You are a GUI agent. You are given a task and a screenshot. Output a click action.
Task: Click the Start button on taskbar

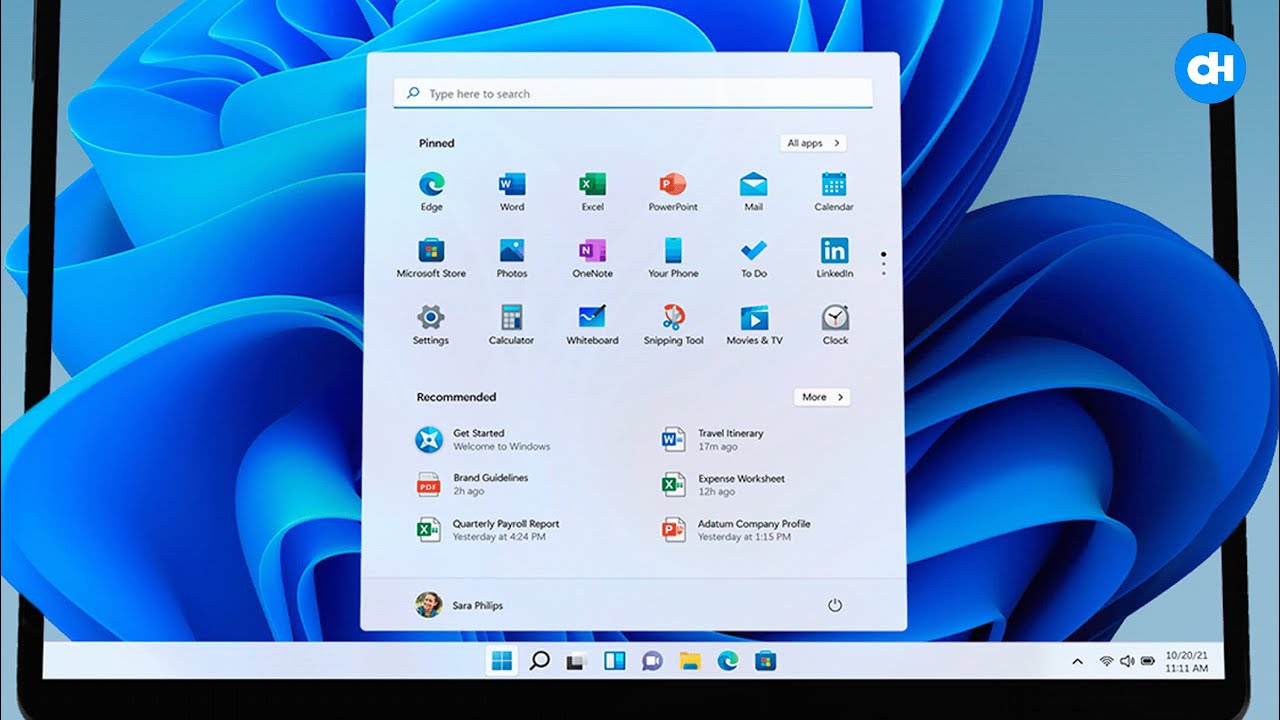tap(501, 660)
